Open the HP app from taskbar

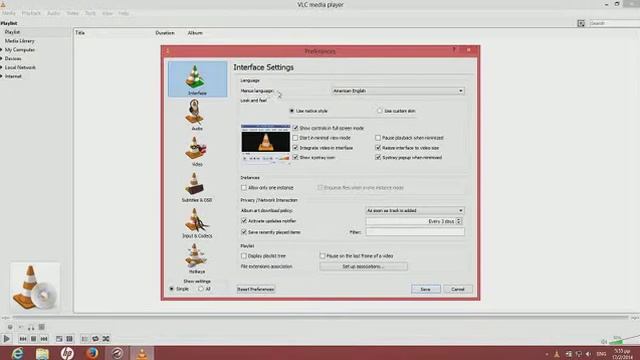pos(67,353)
